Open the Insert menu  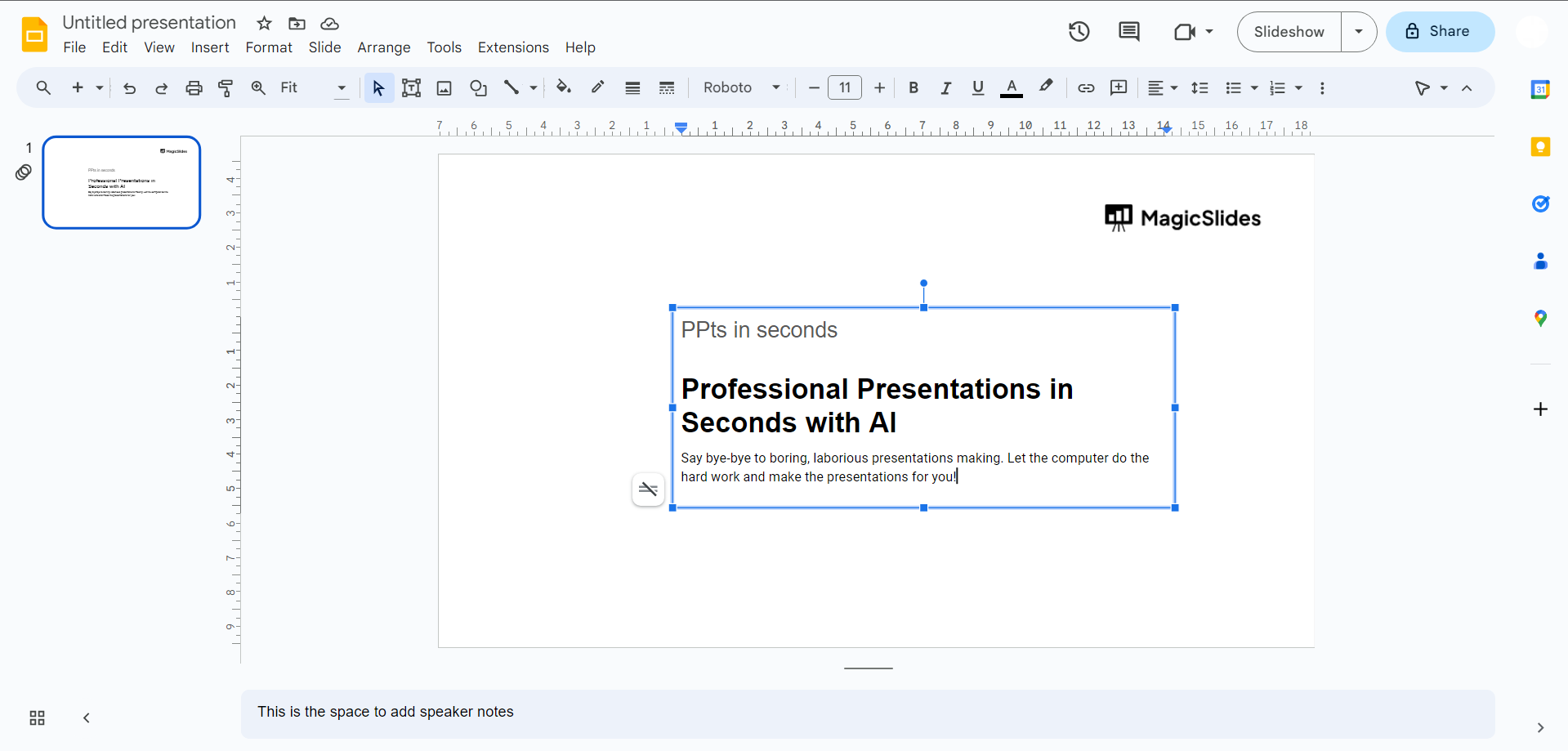(x=209, y=47)
